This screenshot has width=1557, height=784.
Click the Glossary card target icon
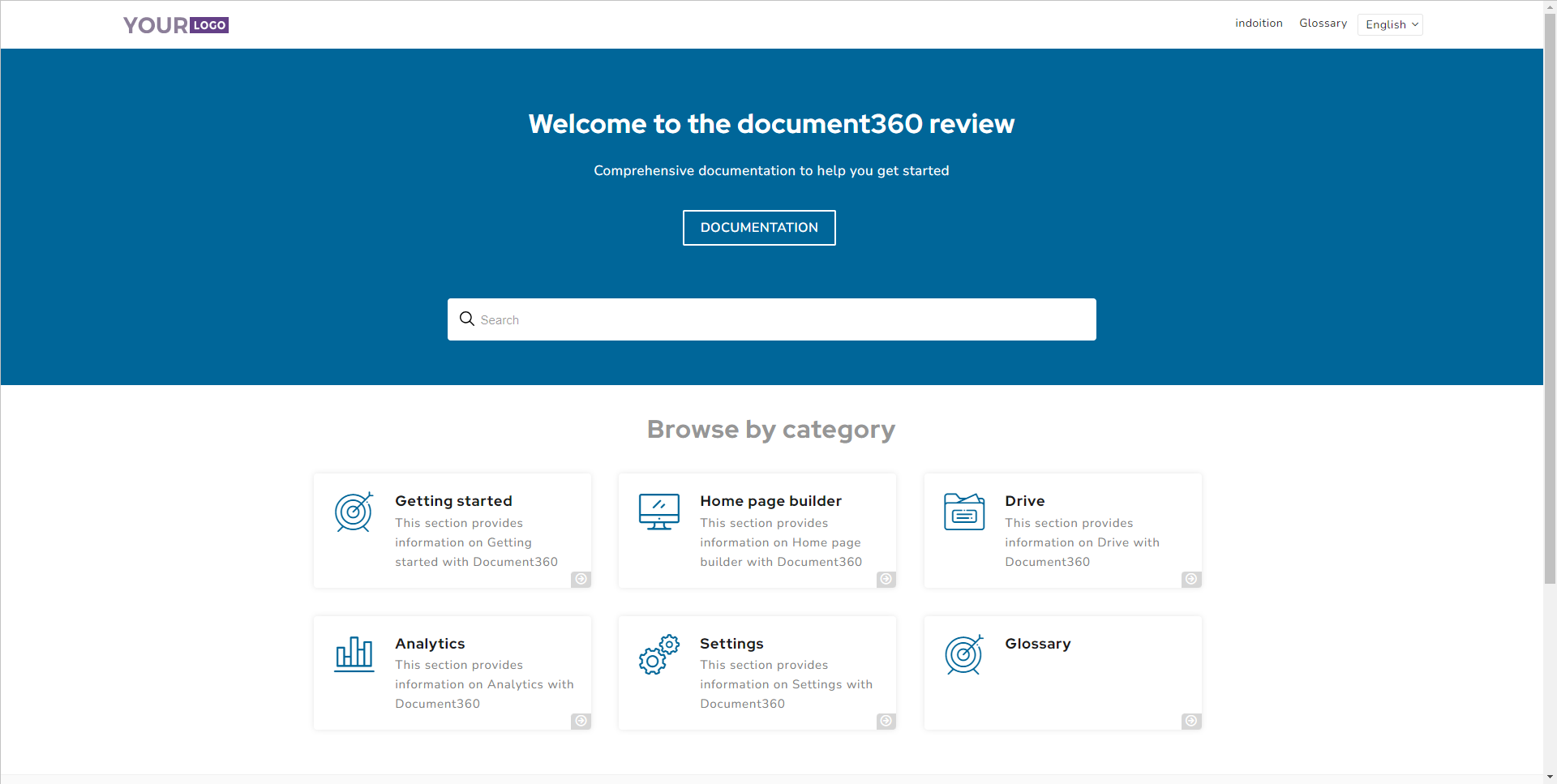pyautogui.click(x=964, y=654)
